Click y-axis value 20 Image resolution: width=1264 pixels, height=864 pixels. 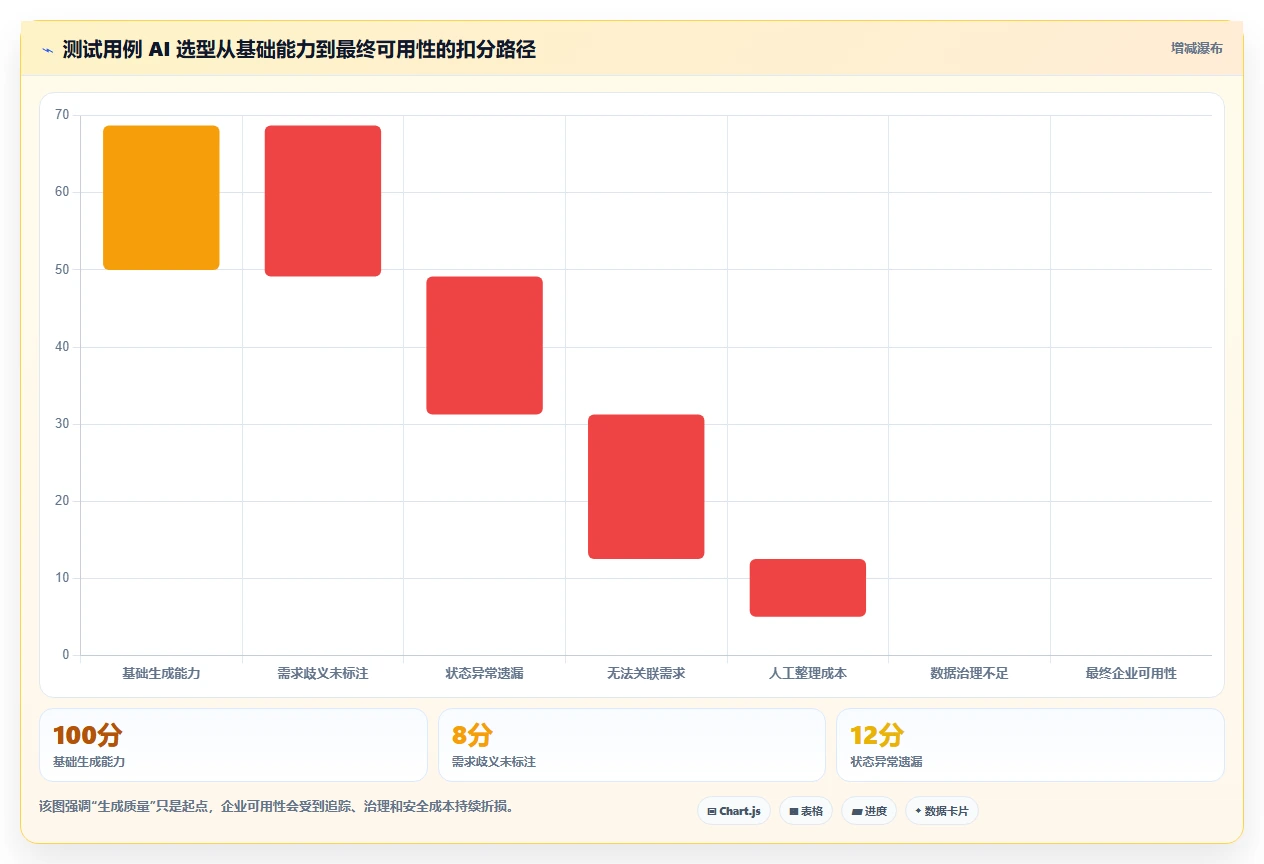62,501
